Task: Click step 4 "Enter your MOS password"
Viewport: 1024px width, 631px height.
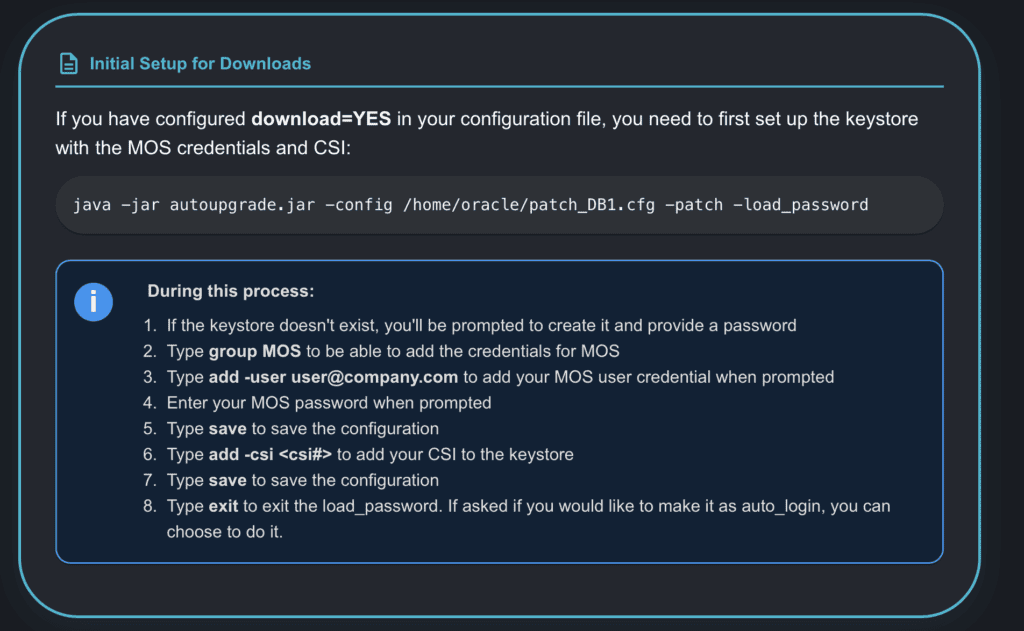Action: click(x=329, y=403)
